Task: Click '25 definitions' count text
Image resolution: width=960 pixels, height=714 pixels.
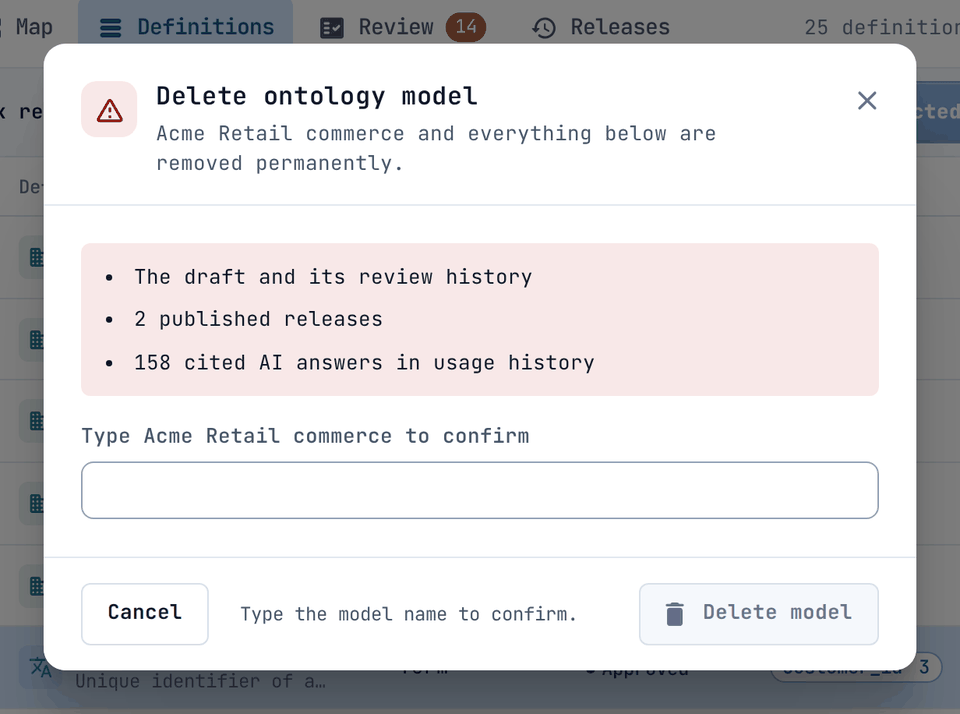Action: pos(882,27)
